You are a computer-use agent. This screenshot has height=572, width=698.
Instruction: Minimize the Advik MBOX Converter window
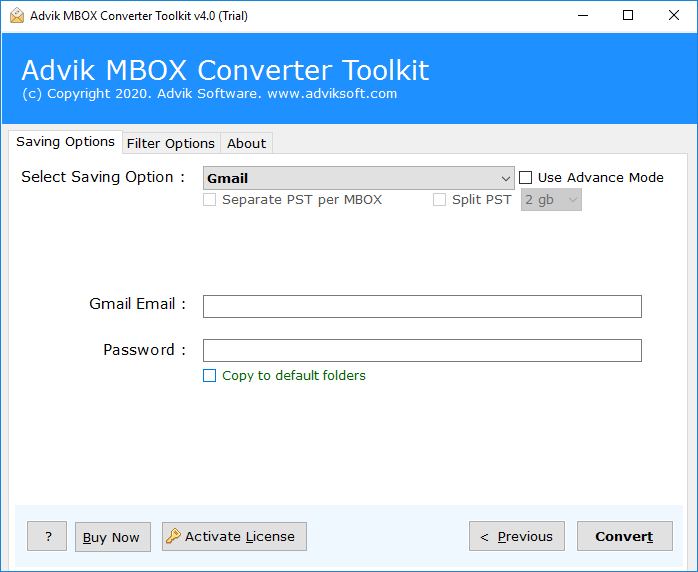(583, 16)
